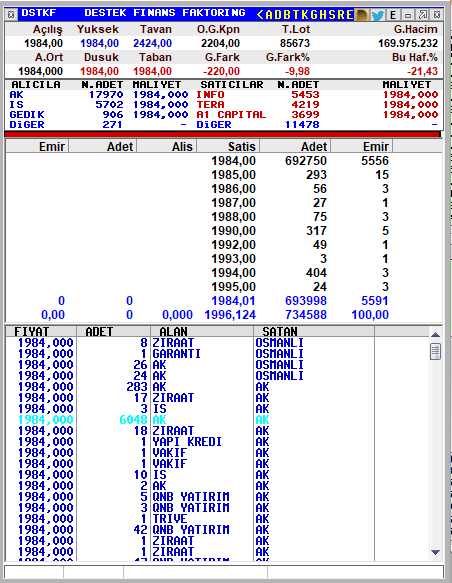Click the small X icon left of DSTKF

pyautogui.click(x=11, y=15)
